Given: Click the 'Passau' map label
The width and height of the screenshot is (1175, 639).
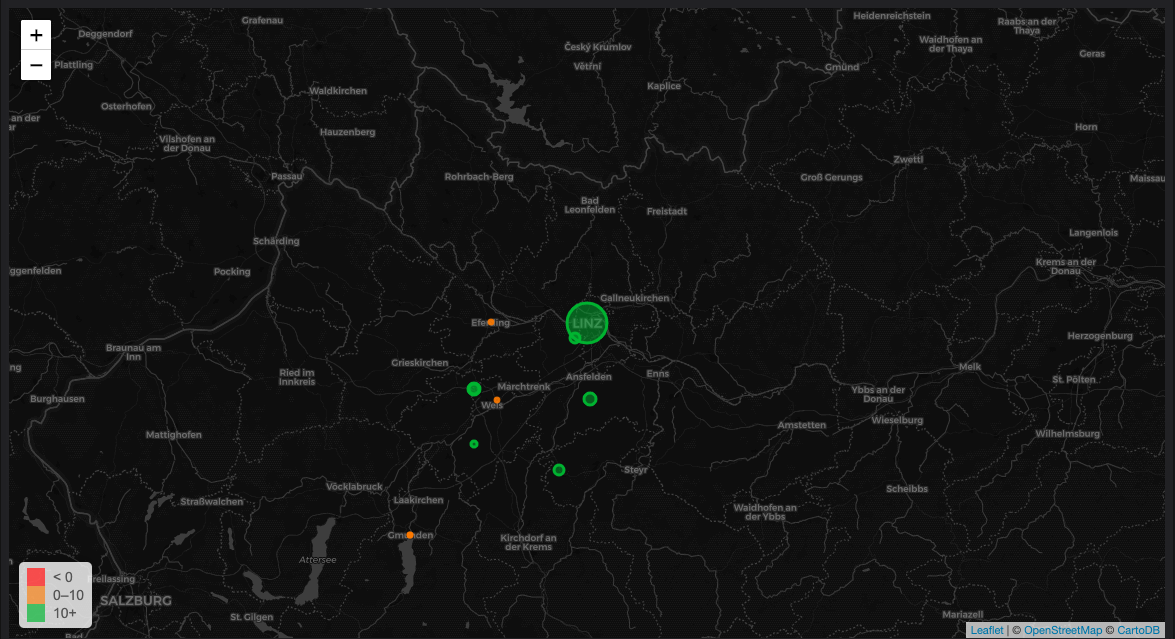Looking at the screenshot, I should tap(287, 177).
